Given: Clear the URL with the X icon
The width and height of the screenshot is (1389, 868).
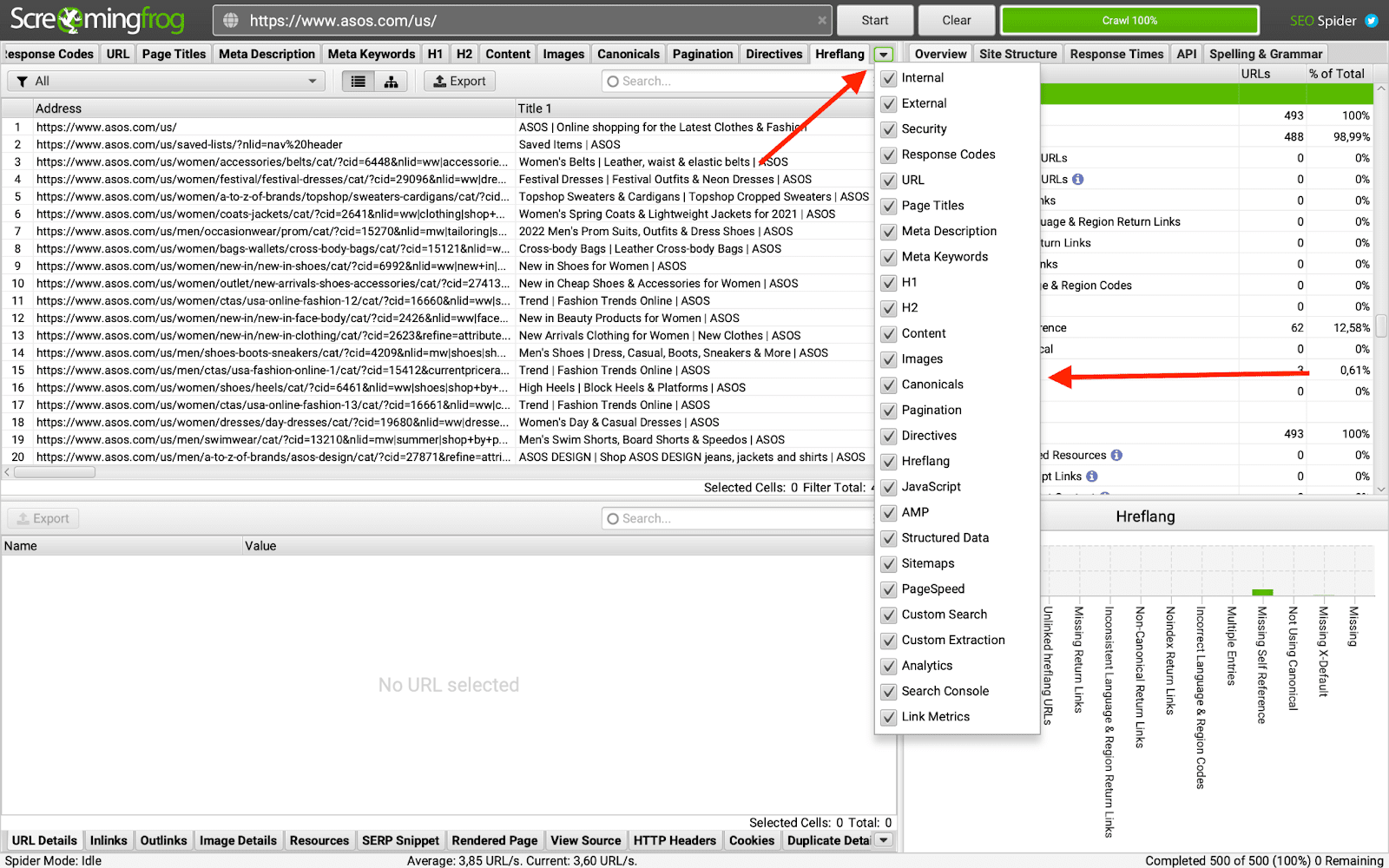Looking at the screenshot, I should [x=821, y=20].
